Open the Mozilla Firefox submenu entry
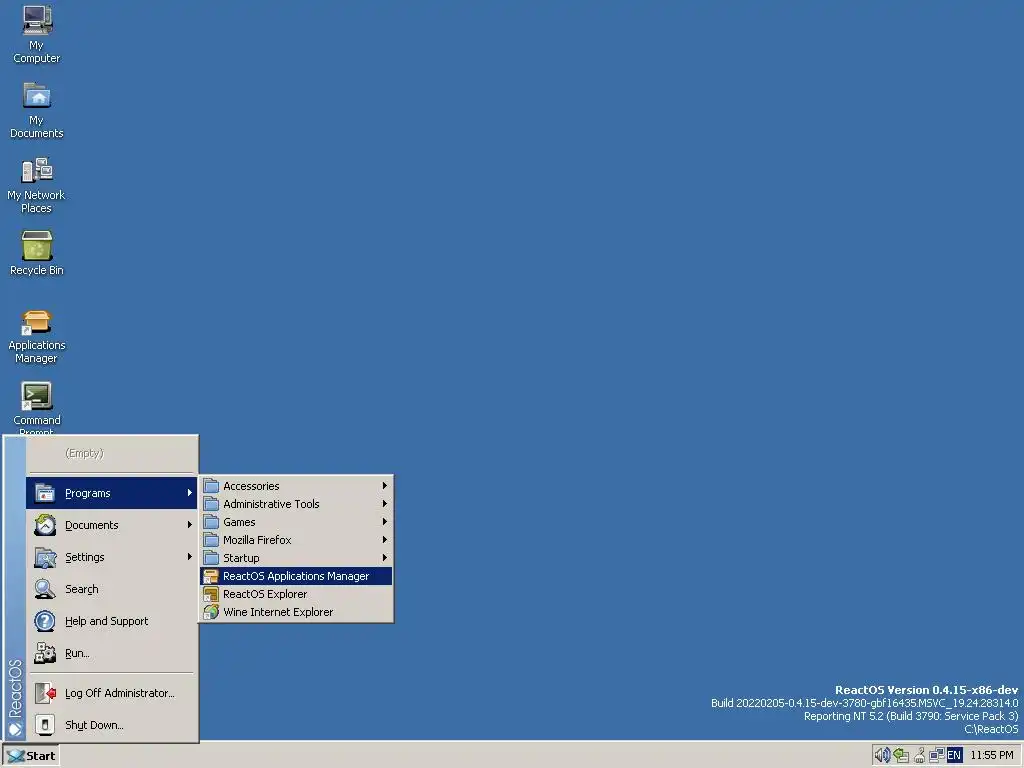1024x768 pixels. 296,540
